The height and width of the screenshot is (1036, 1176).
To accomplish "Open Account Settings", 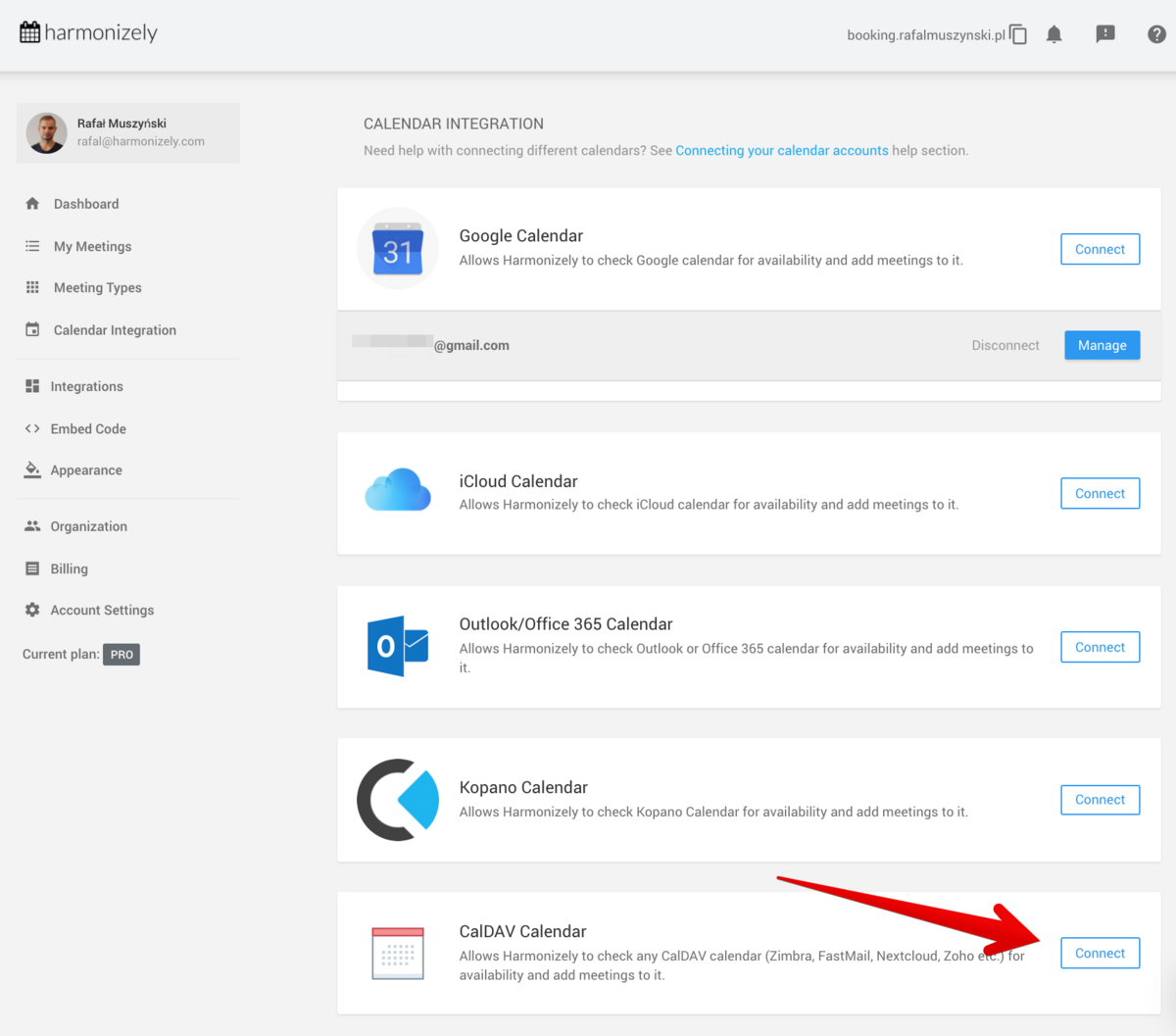I will pos(102,610).
